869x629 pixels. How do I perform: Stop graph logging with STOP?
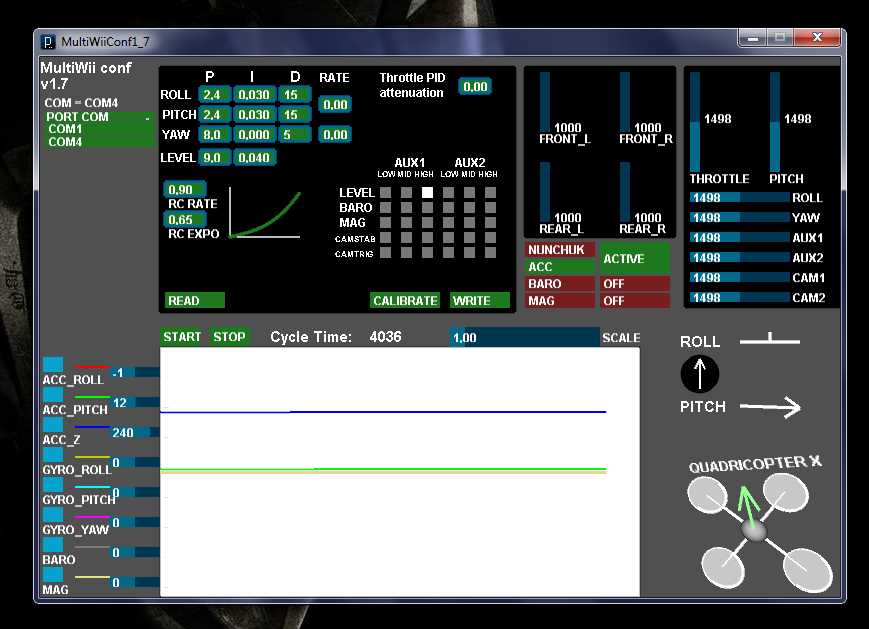(229, 336)
